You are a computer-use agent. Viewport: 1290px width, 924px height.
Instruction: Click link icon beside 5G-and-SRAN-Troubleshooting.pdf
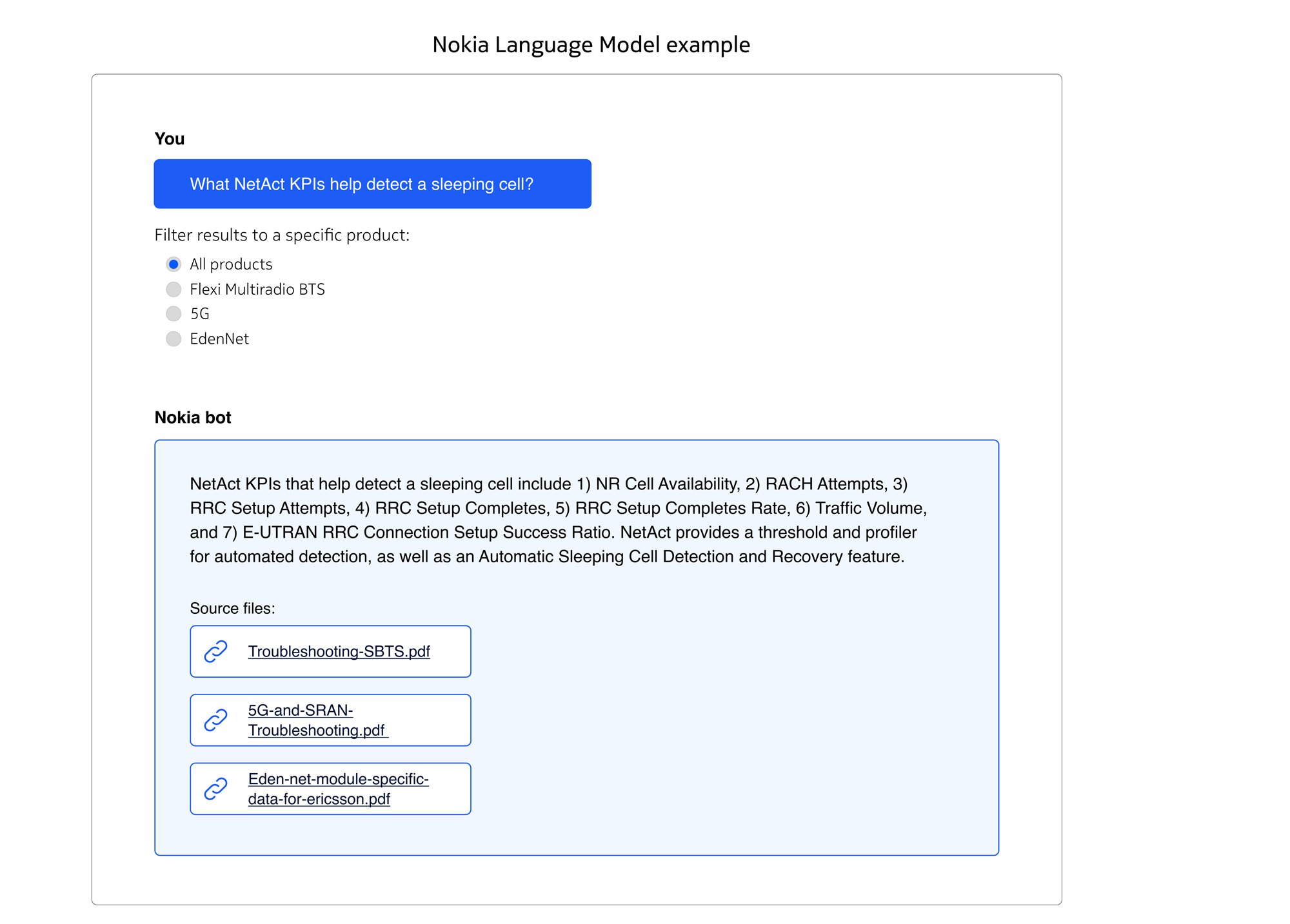[215, 720]
